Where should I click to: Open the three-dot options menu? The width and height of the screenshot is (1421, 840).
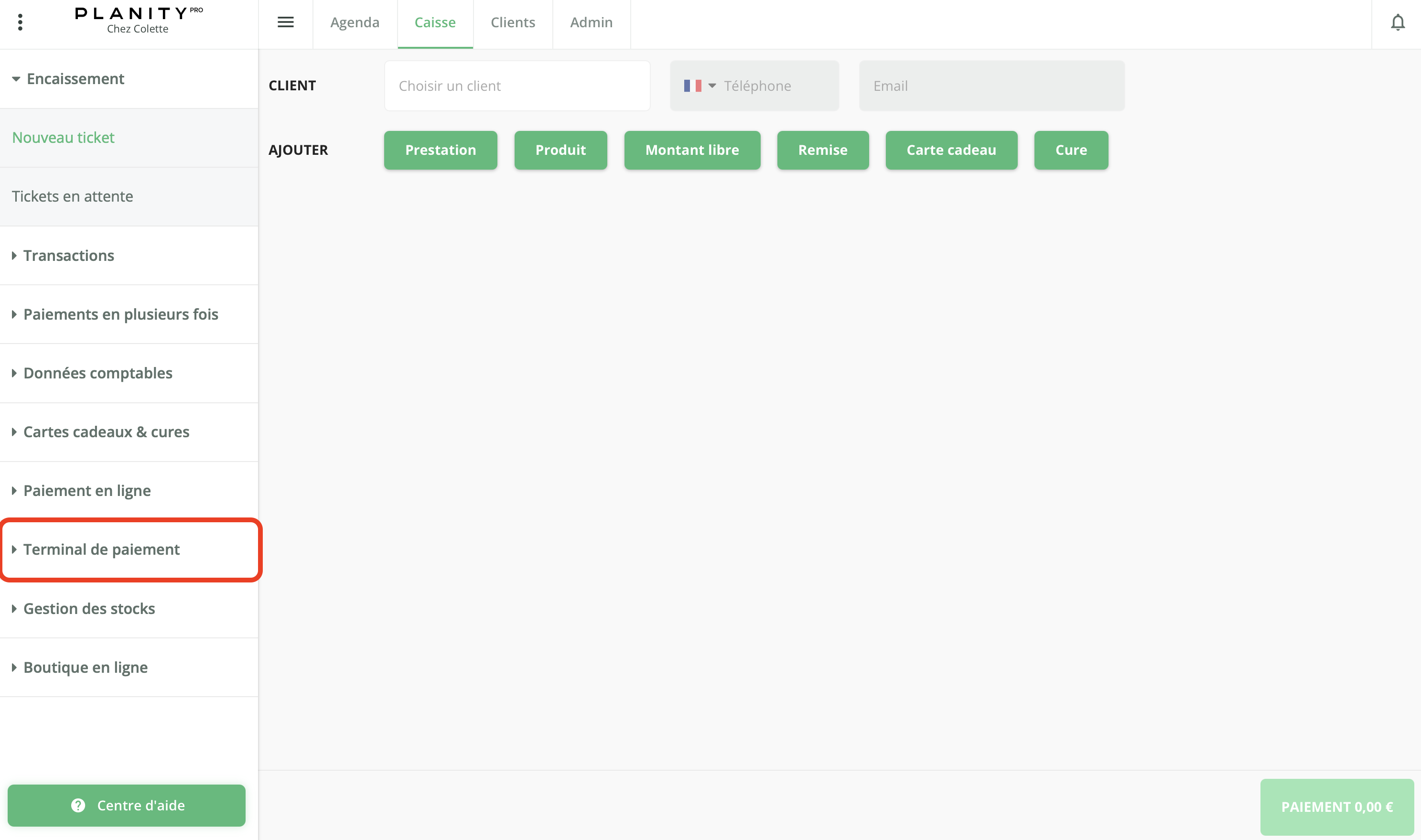pos(21,22)
